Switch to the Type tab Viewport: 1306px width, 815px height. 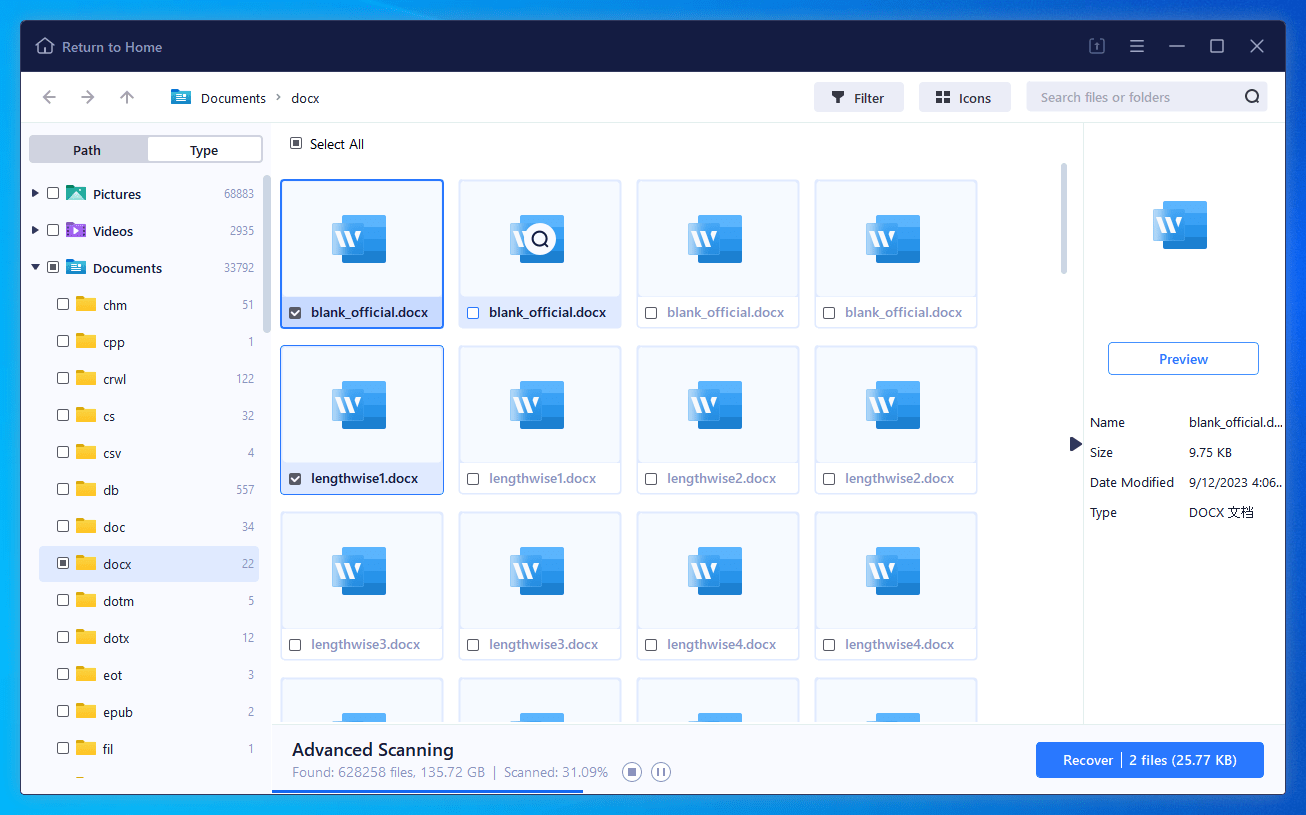tap(204, 150)
